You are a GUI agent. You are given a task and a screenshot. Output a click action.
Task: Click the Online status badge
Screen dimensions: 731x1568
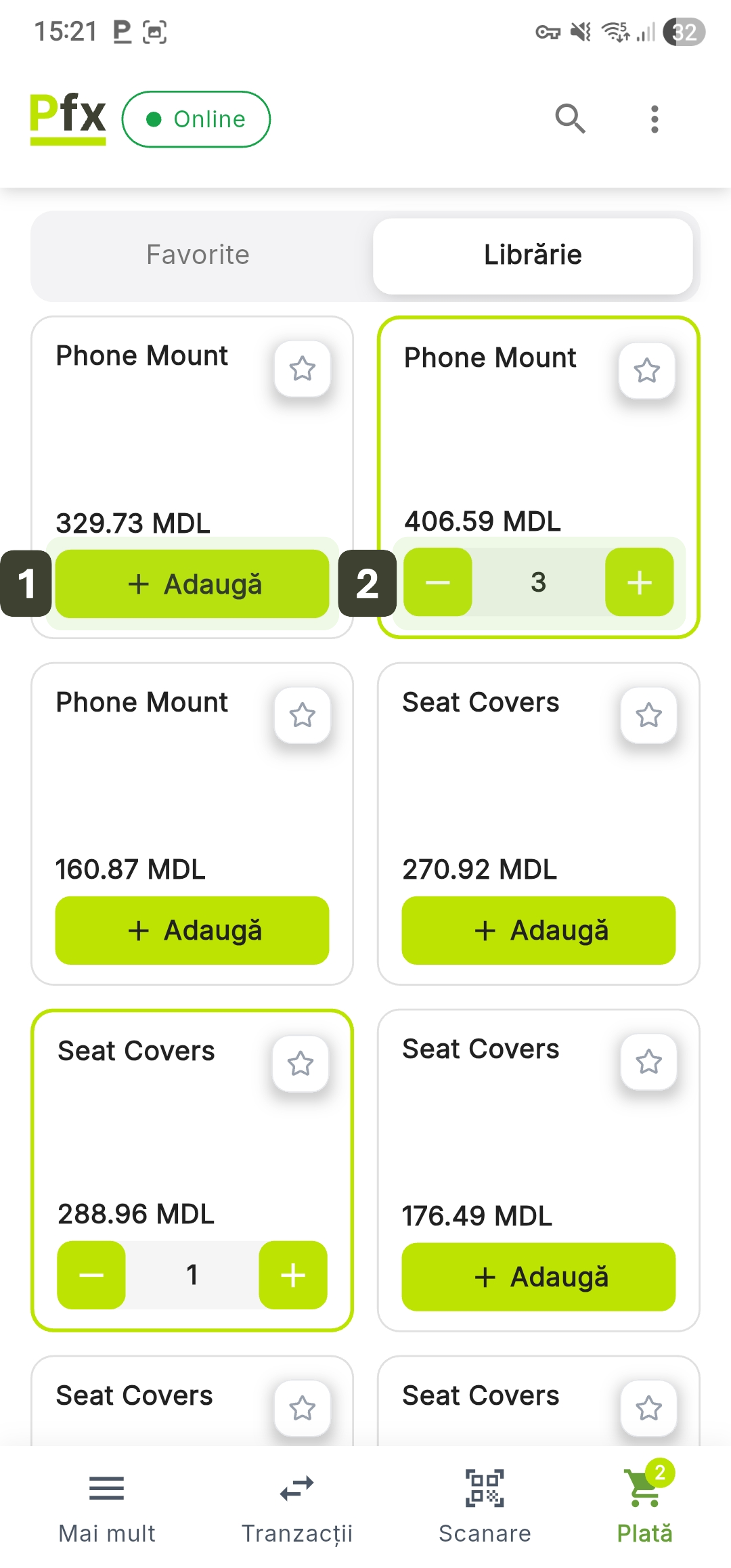pos(196,119)
